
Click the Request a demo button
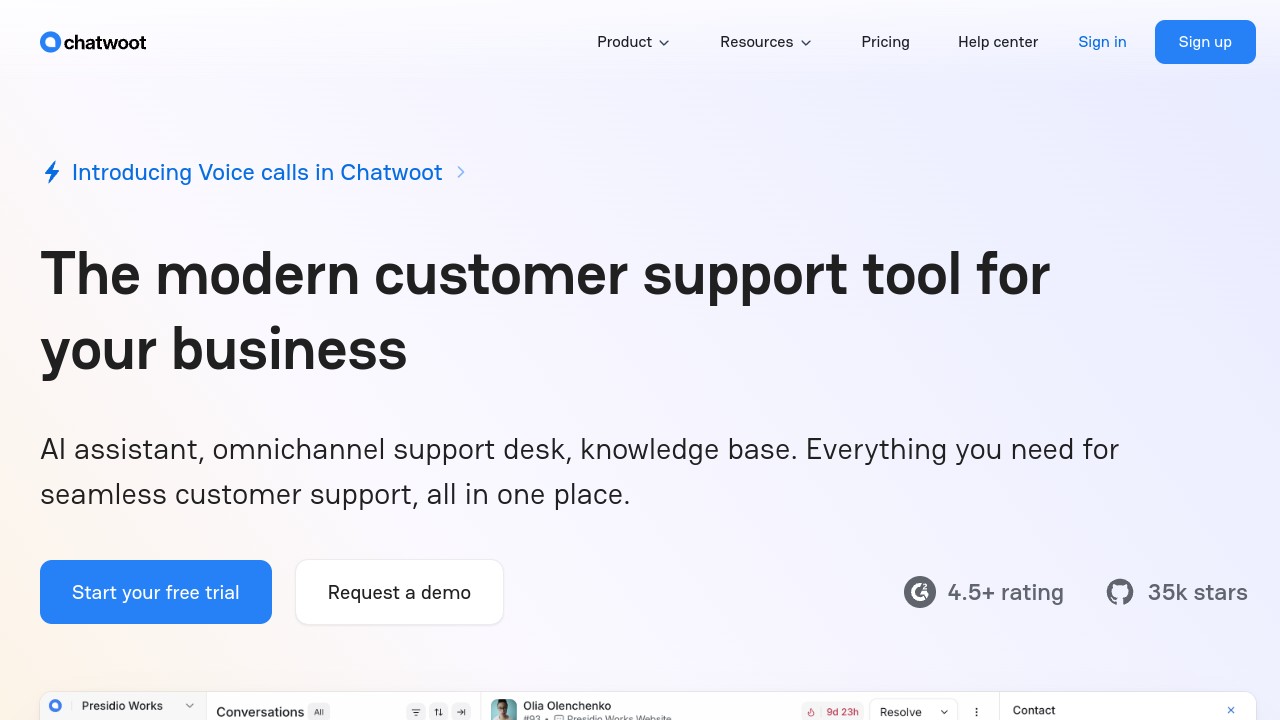click(399, 592)
